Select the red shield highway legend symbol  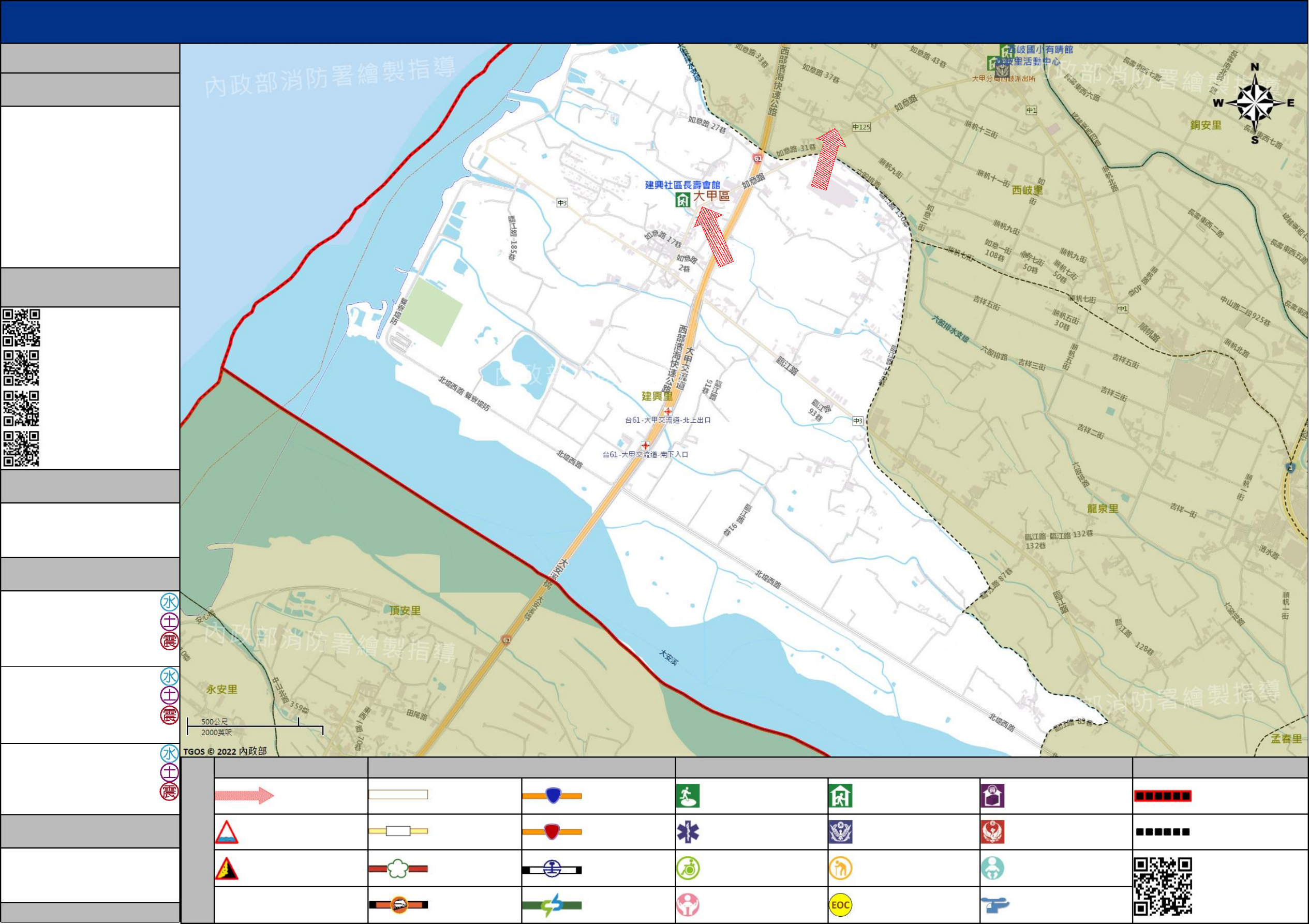tap(552, 832)
